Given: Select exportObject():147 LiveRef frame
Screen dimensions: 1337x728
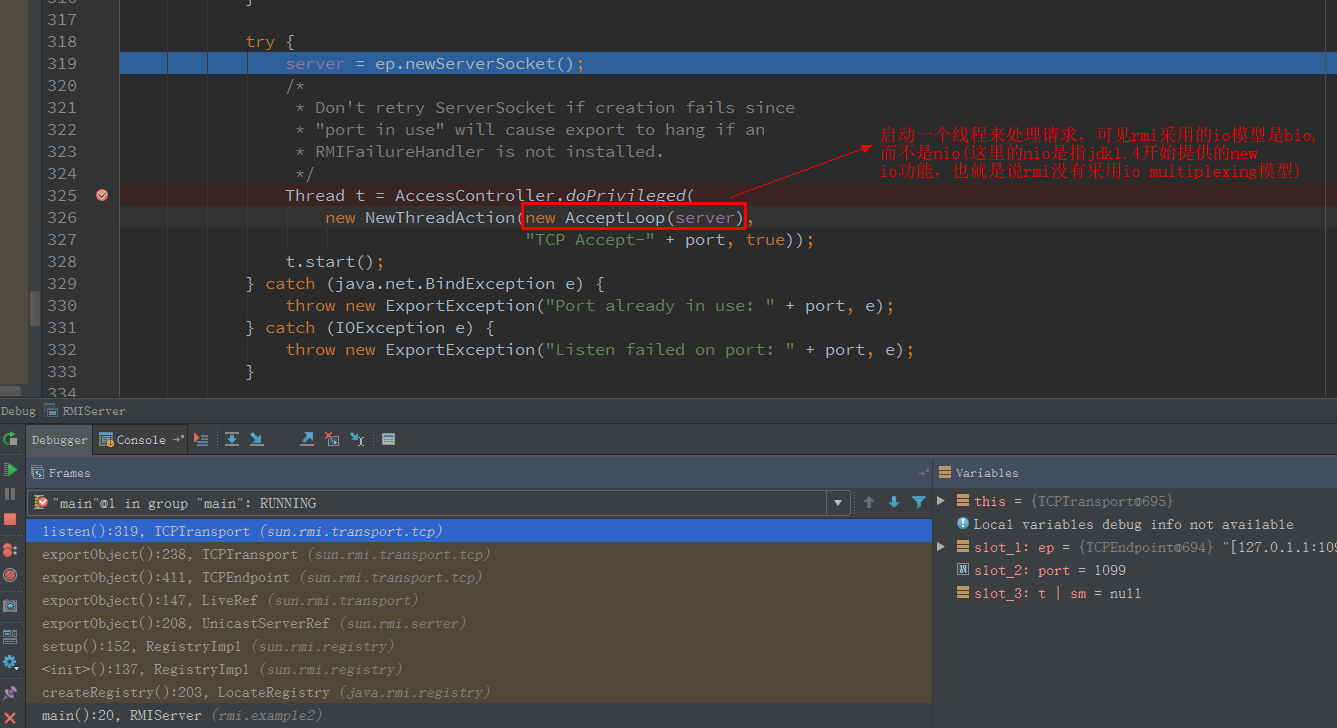Looking at the screenshot, I should 479,600.
